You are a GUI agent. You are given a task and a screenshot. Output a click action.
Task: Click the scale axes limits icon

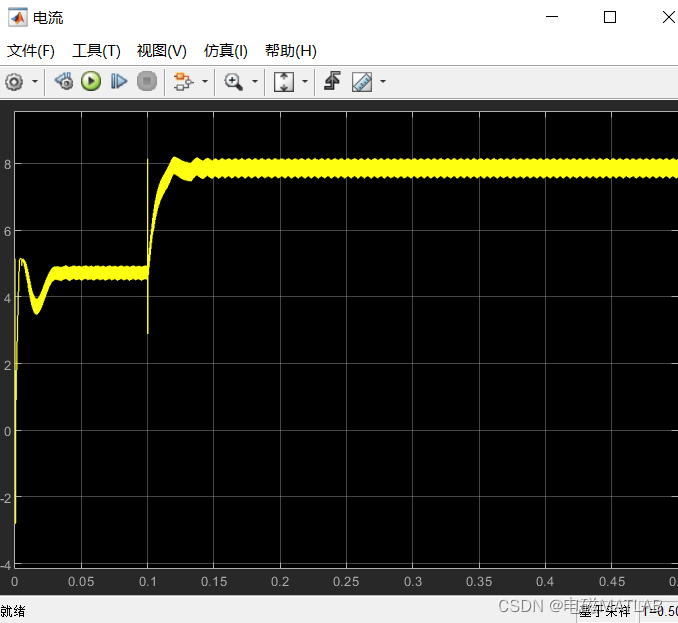pyautogui.click(x=284, y=82)
